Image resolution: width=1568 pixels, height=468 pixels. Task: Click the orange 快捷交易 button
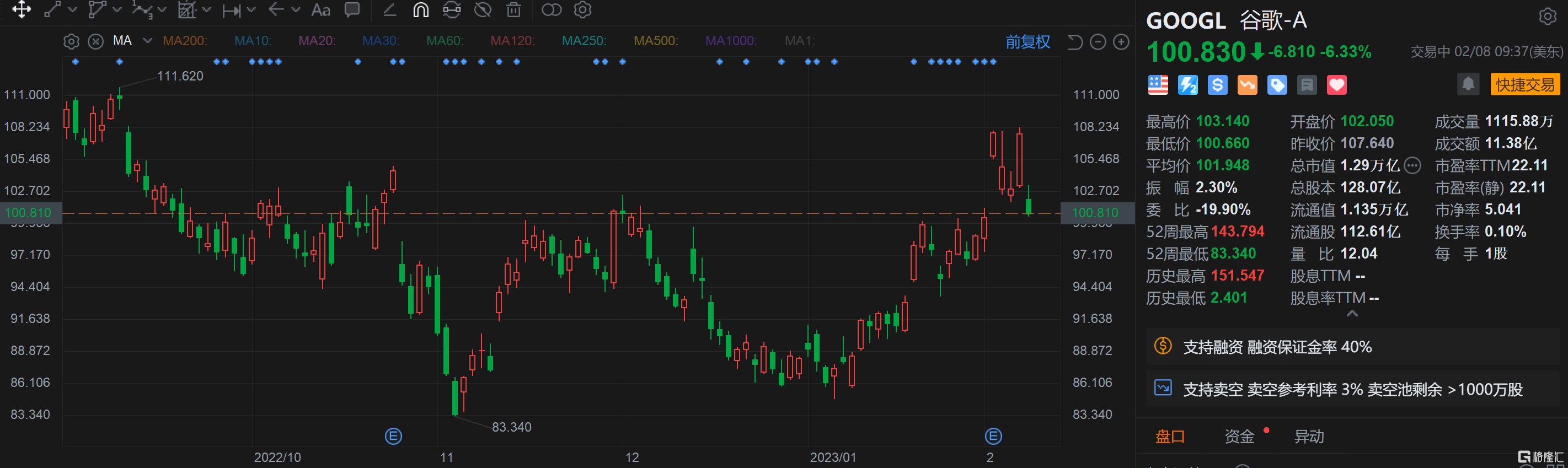pyautogui.click(x=1525, y=84)
